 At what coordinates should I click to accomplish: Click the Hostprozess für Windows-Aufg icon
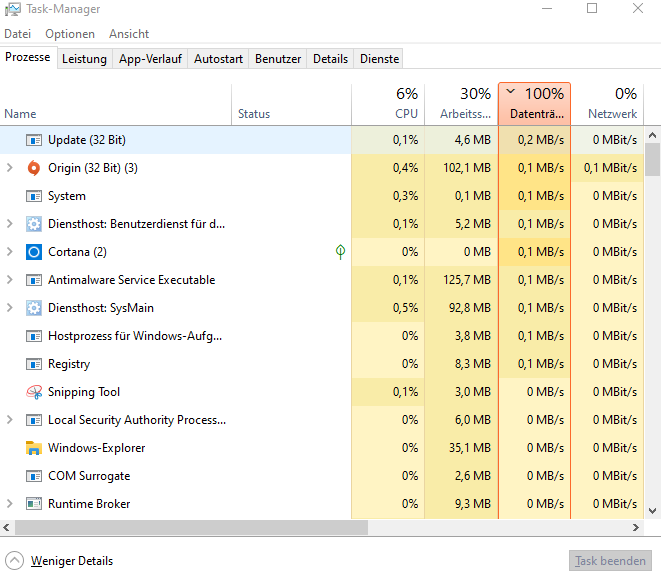coord(34,336)
